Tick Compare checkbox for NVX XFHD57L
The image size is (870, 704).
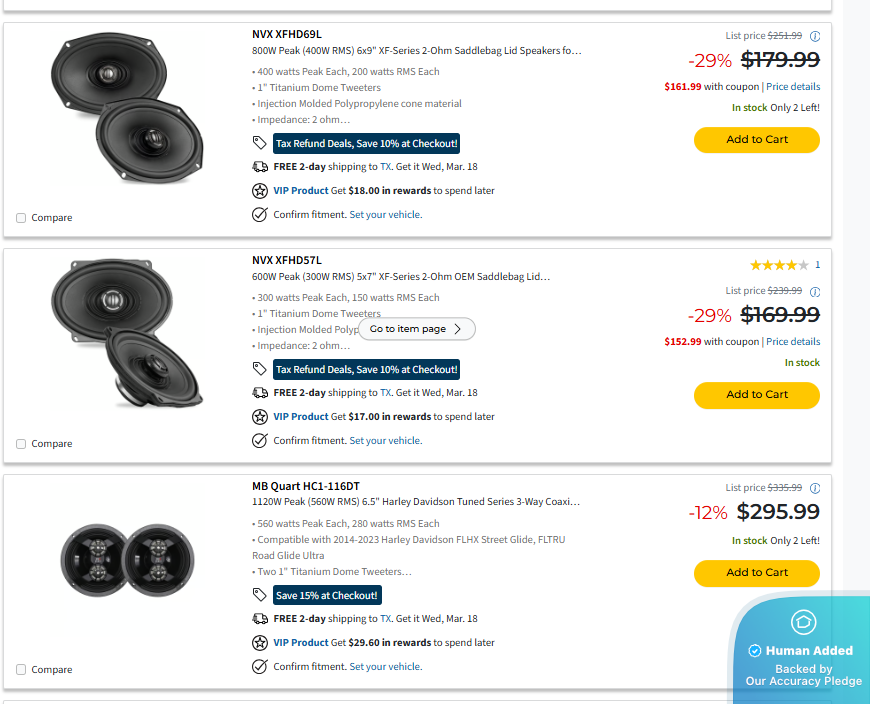[x=22, y=444]
